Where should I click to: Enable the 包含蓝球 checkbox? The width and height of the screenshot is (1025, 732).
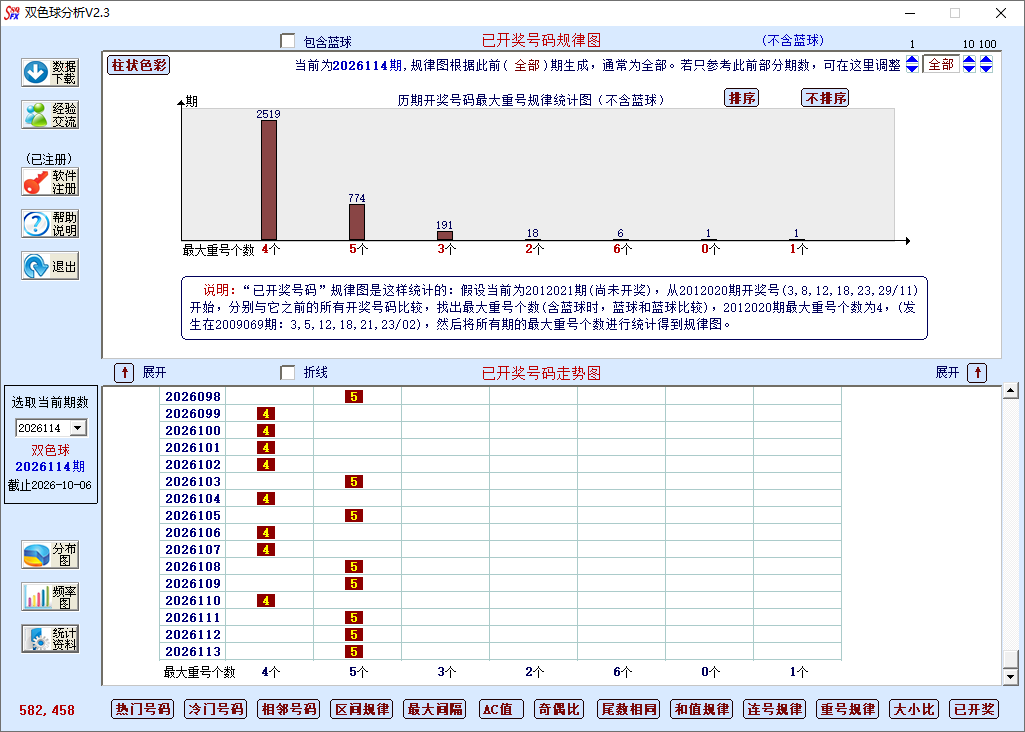tap(288, 41)
